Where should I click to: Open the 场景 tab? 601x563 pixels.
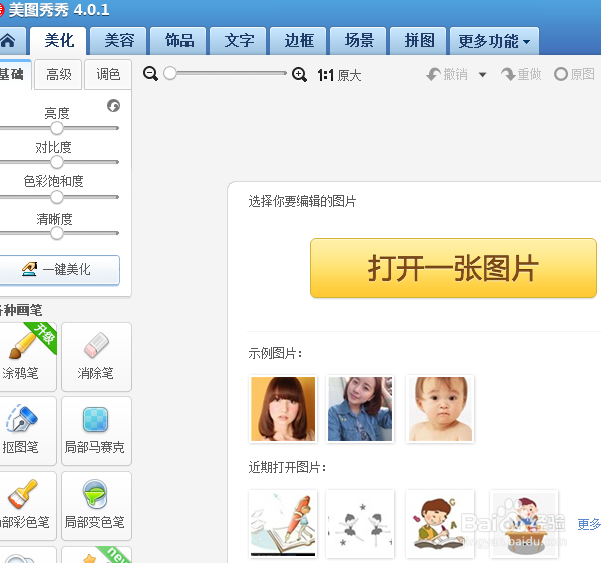[358, 41]
